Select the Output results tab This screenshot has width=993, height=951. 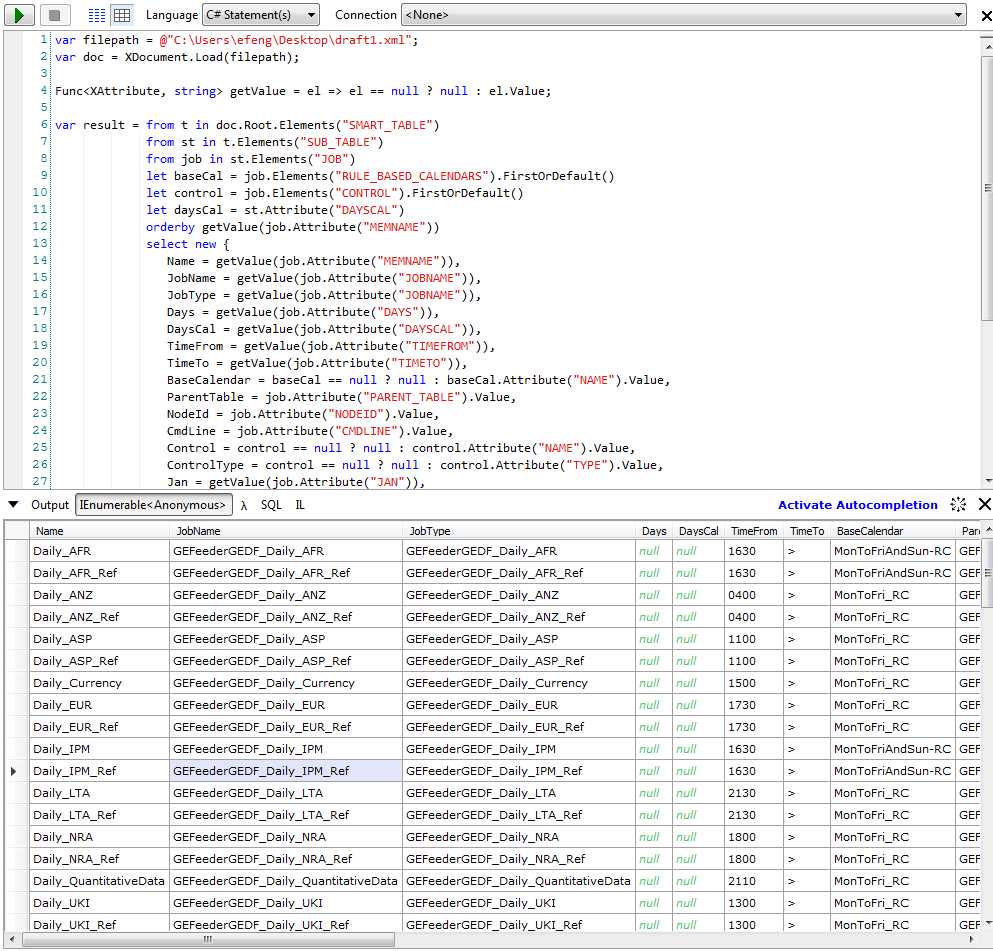coord(49,505)
